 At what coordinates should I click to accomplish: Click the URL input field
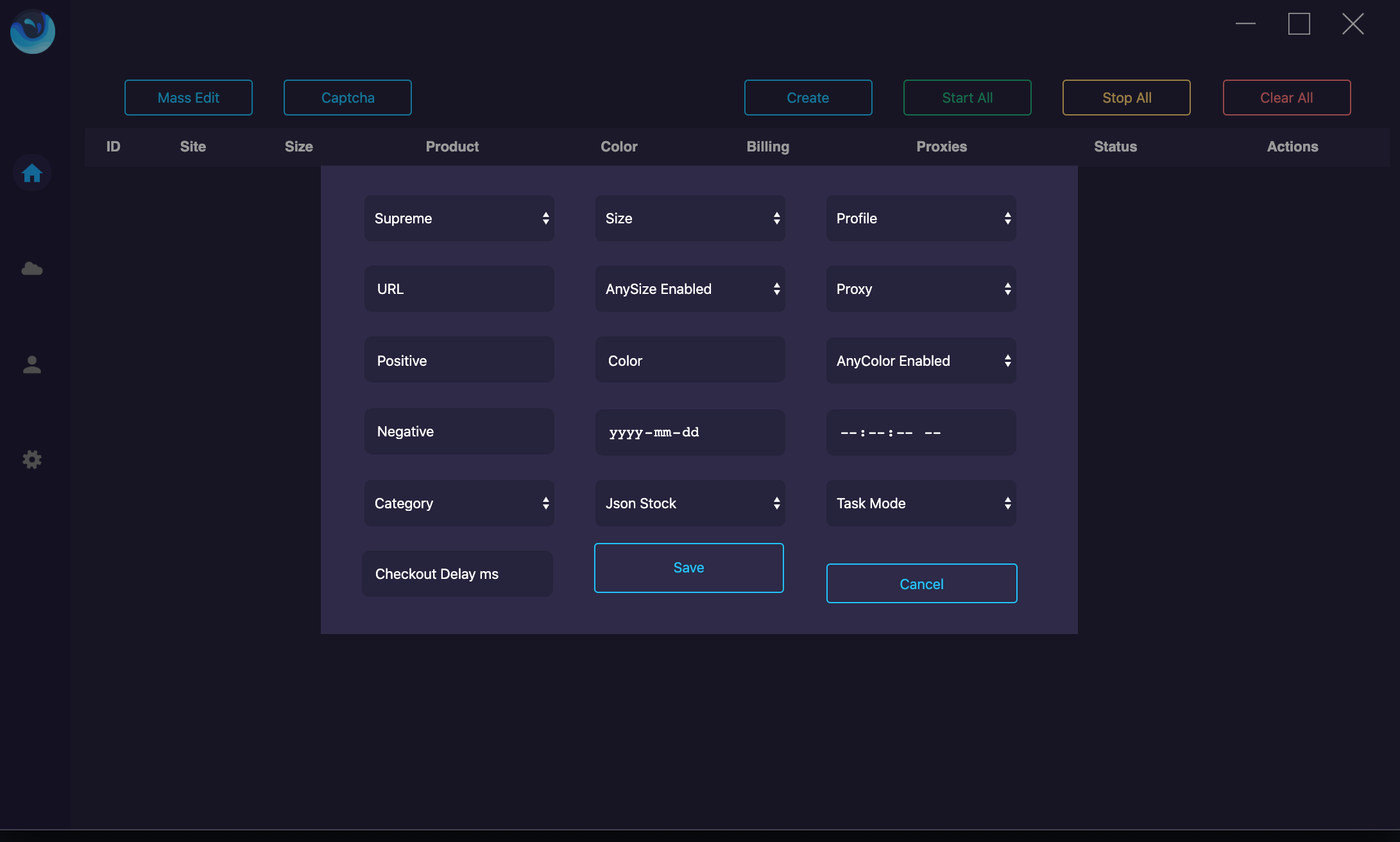[x=459, y=289]
